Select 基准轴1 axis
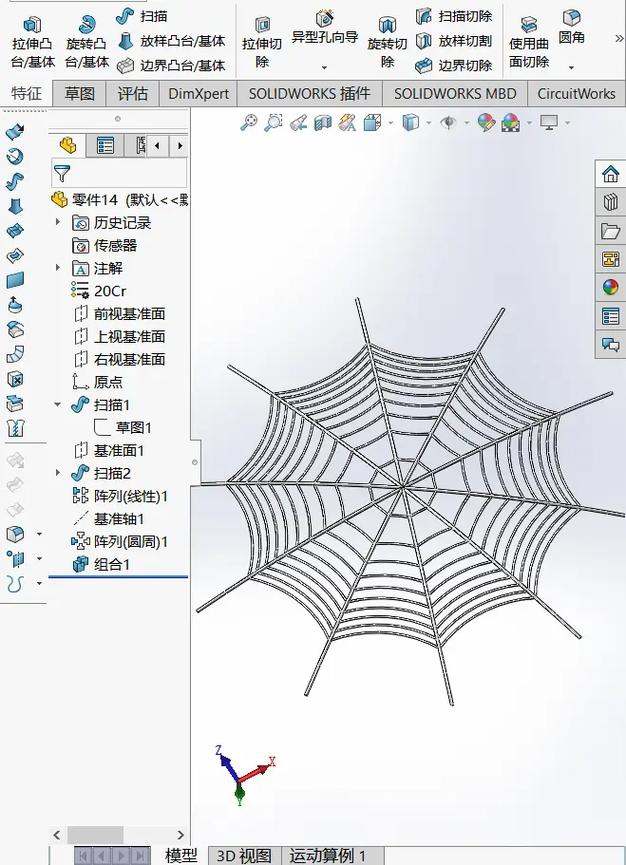 [108, 519]
